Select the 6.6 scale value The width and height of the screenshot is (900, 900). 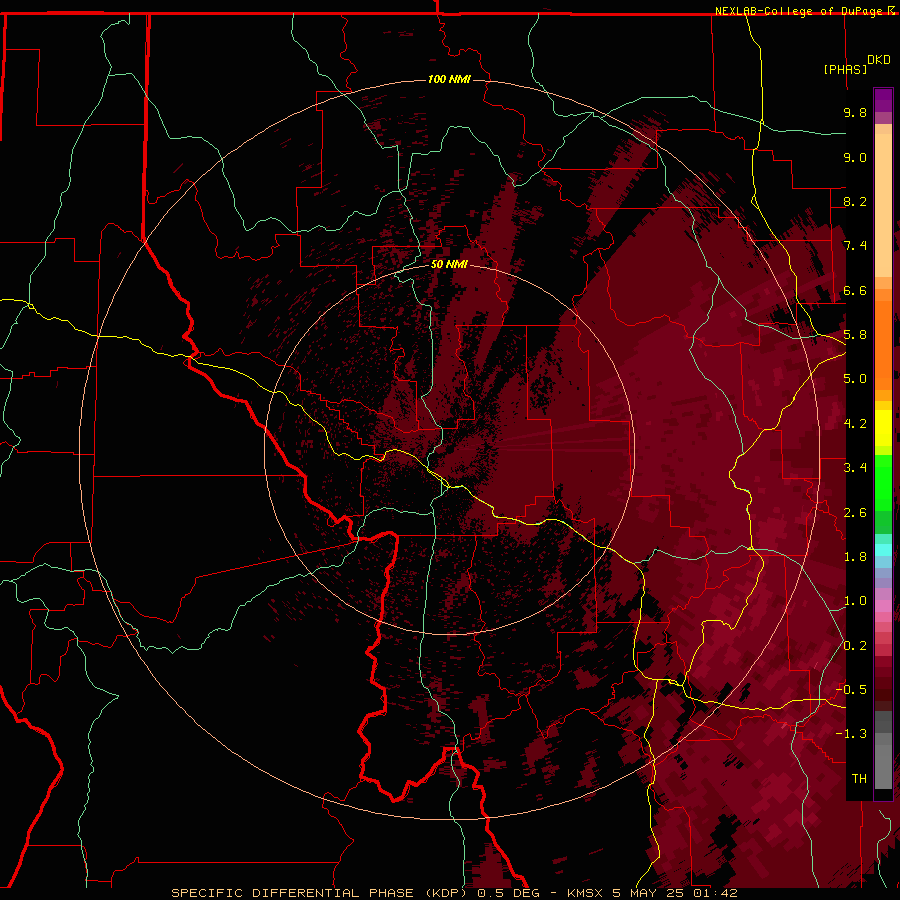coord(855,290)
